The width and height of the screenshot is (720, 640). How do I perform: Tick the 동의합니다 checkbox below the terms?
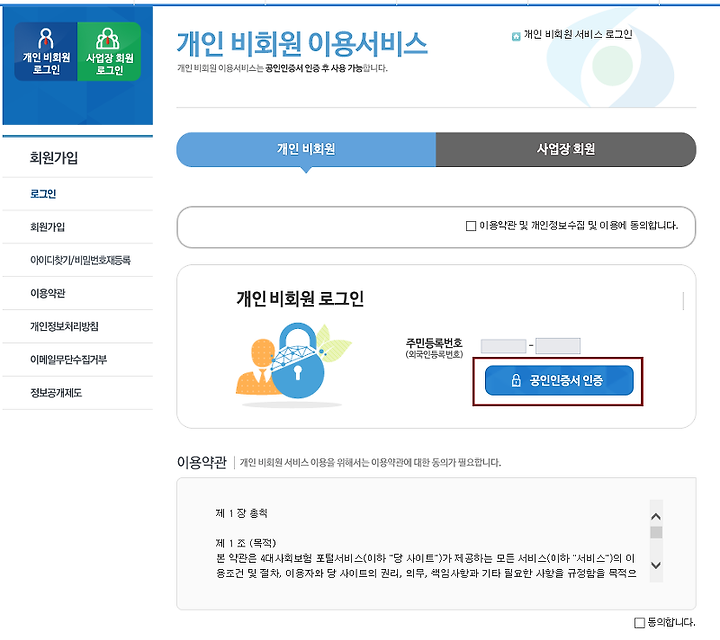639,623
